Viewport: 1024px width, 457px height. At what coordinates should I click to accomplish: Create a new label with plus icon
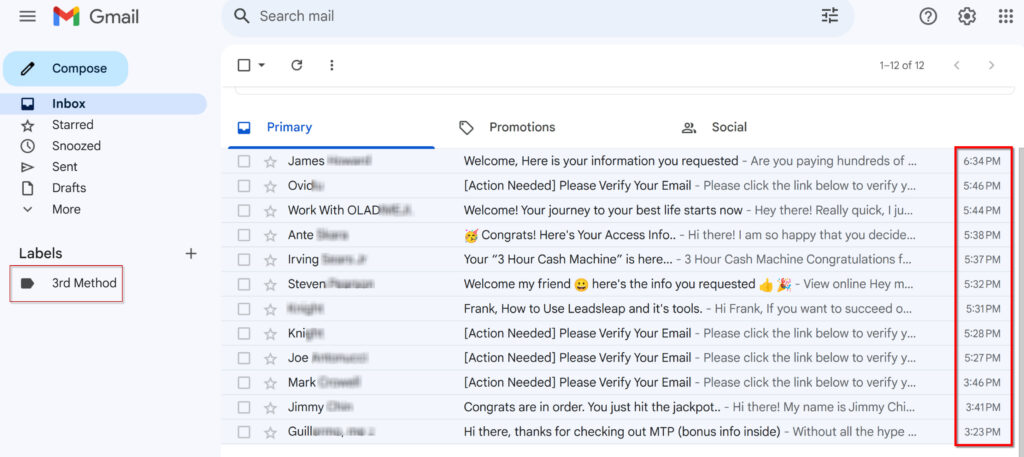point(191,254)
